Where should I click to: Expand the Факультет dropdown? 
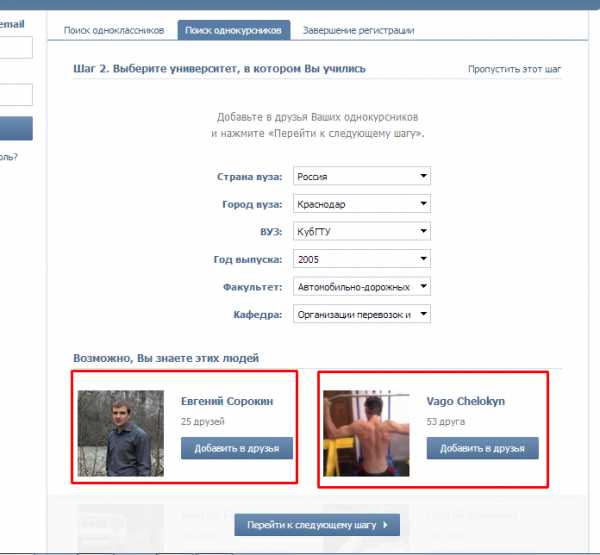pyautogui.click(x=362, y=286)
